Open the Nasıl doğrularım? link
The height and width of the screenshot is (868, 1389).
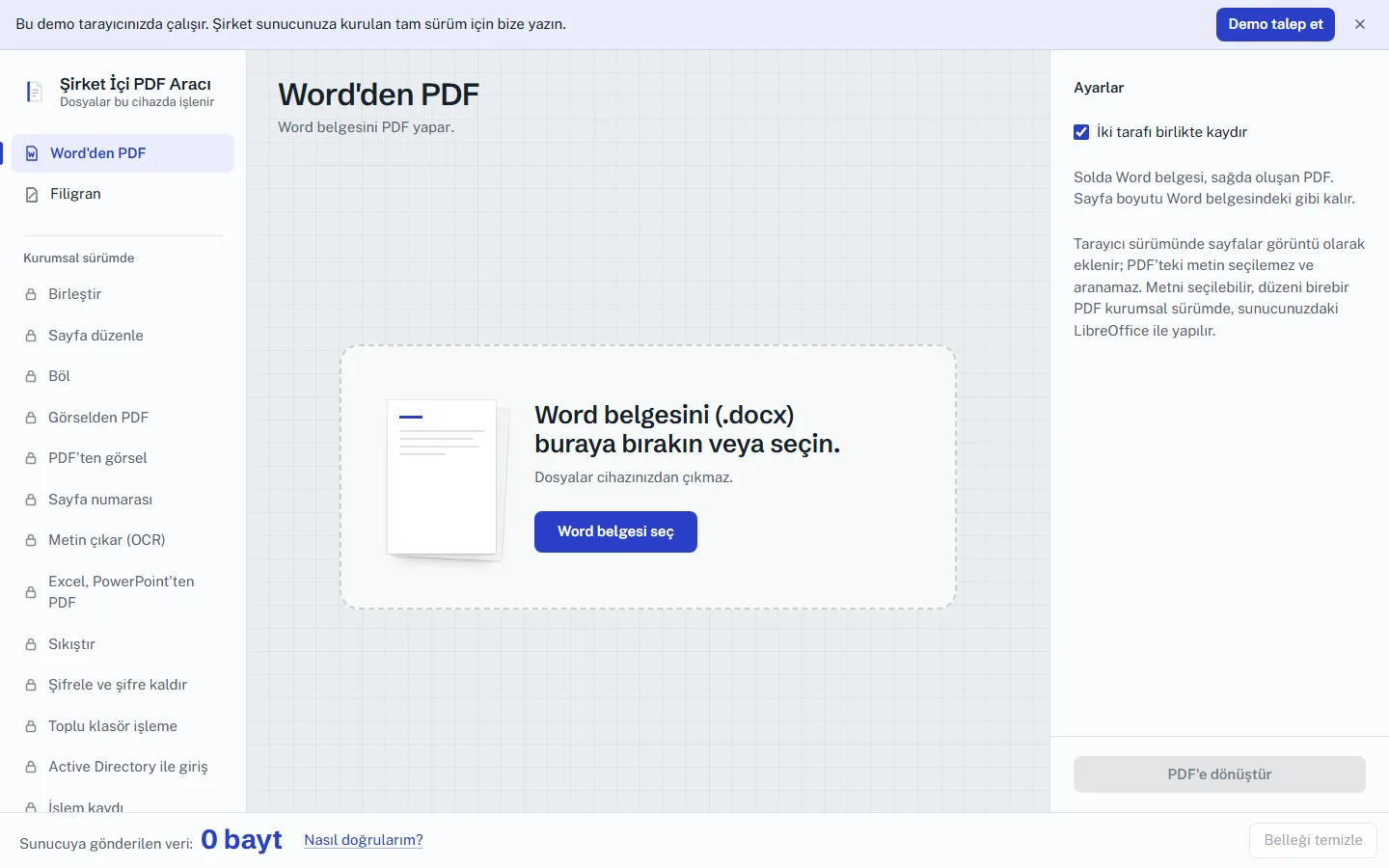[364, 840]
